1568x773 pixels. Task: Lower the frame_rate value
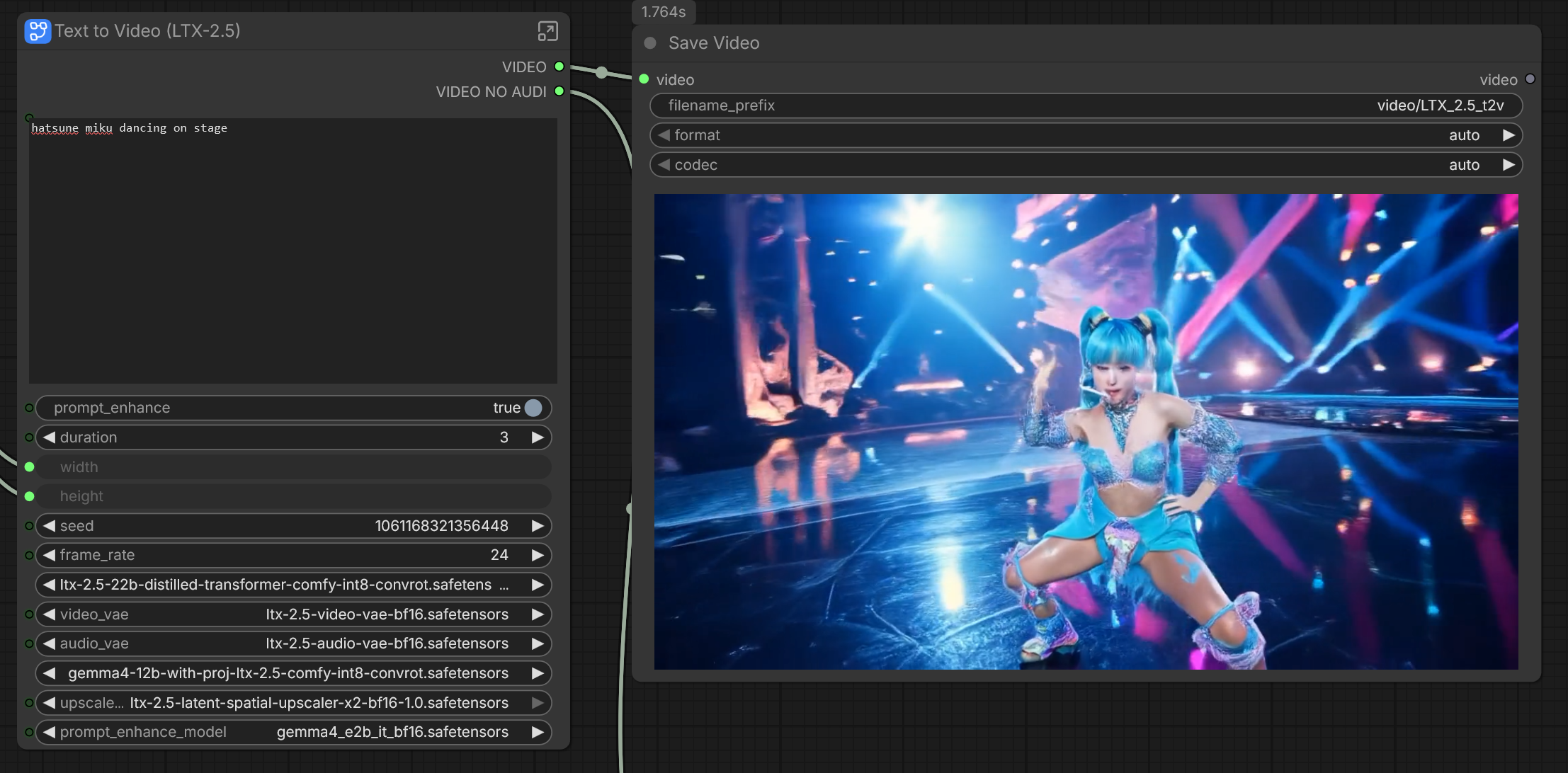pos(49,555)
